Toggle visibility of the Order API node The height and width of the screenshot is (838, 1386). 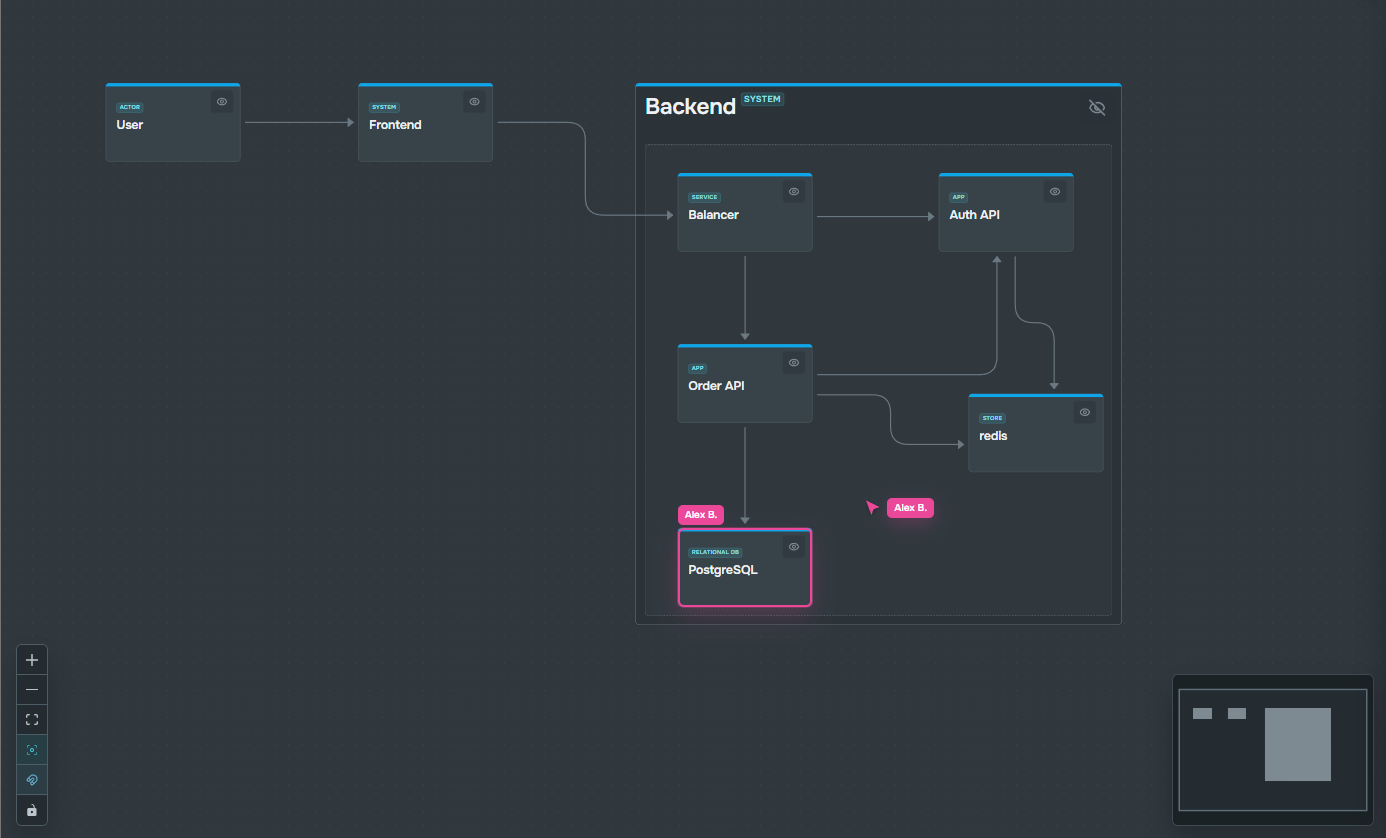click(794, 363)
